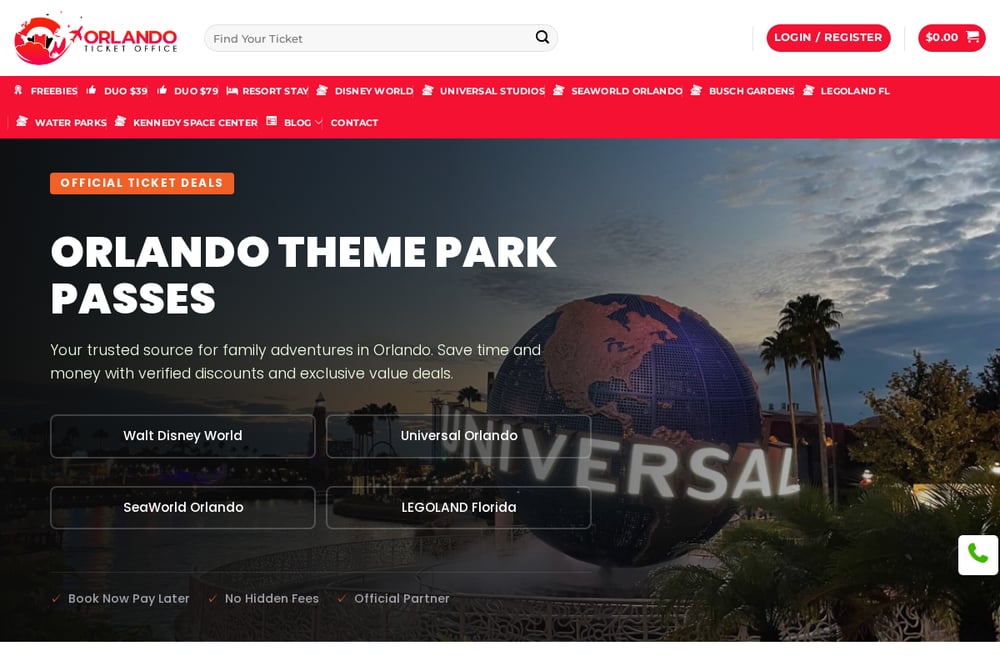
Task: Go to Kennedy Space Center menu
Action: [x=195, y=122]
